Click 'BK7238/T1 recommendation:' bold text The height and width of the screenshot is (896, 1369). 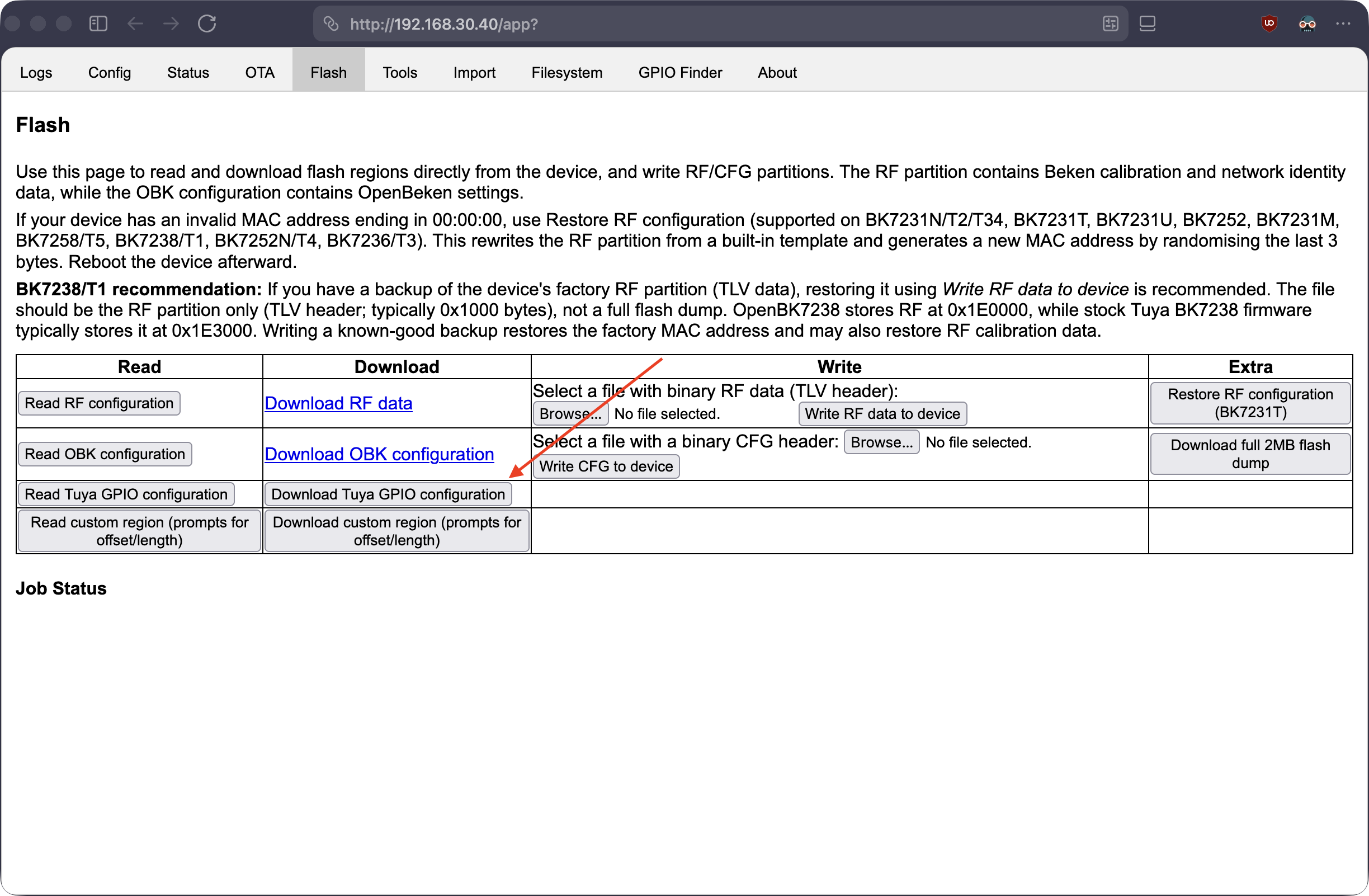139,289
